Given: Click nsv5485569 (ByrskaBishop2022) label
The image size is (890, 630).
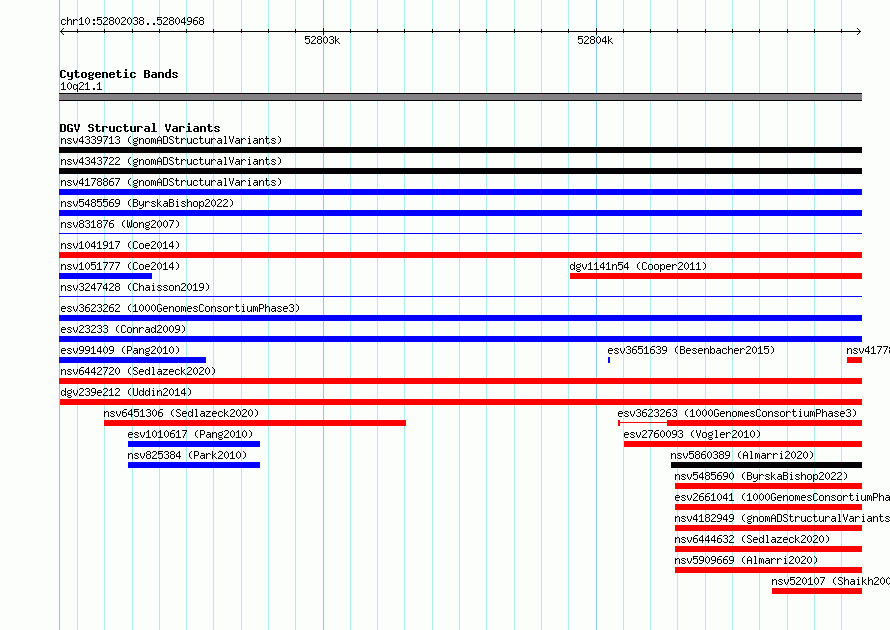Looking at the screenshot, I should pos(147,203).
